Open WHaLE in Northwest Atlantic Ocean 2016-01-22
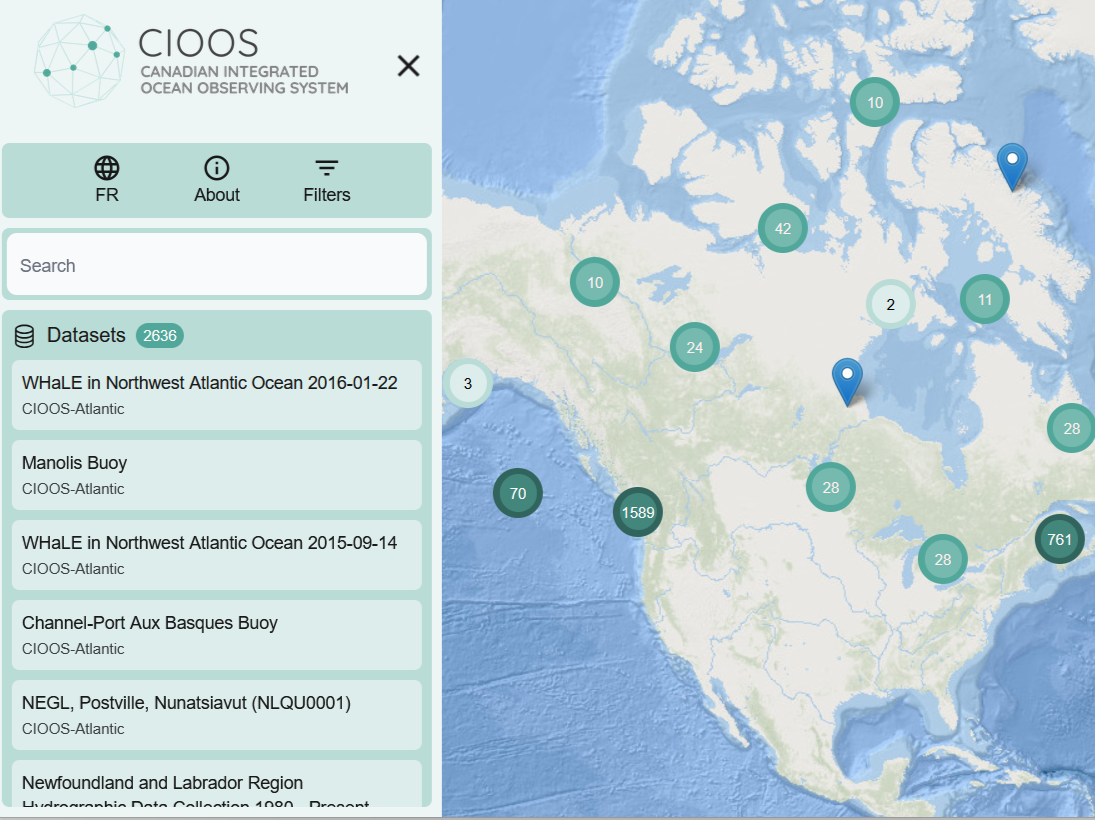This screenshot has width=1095, height=820. pos(217,394)
